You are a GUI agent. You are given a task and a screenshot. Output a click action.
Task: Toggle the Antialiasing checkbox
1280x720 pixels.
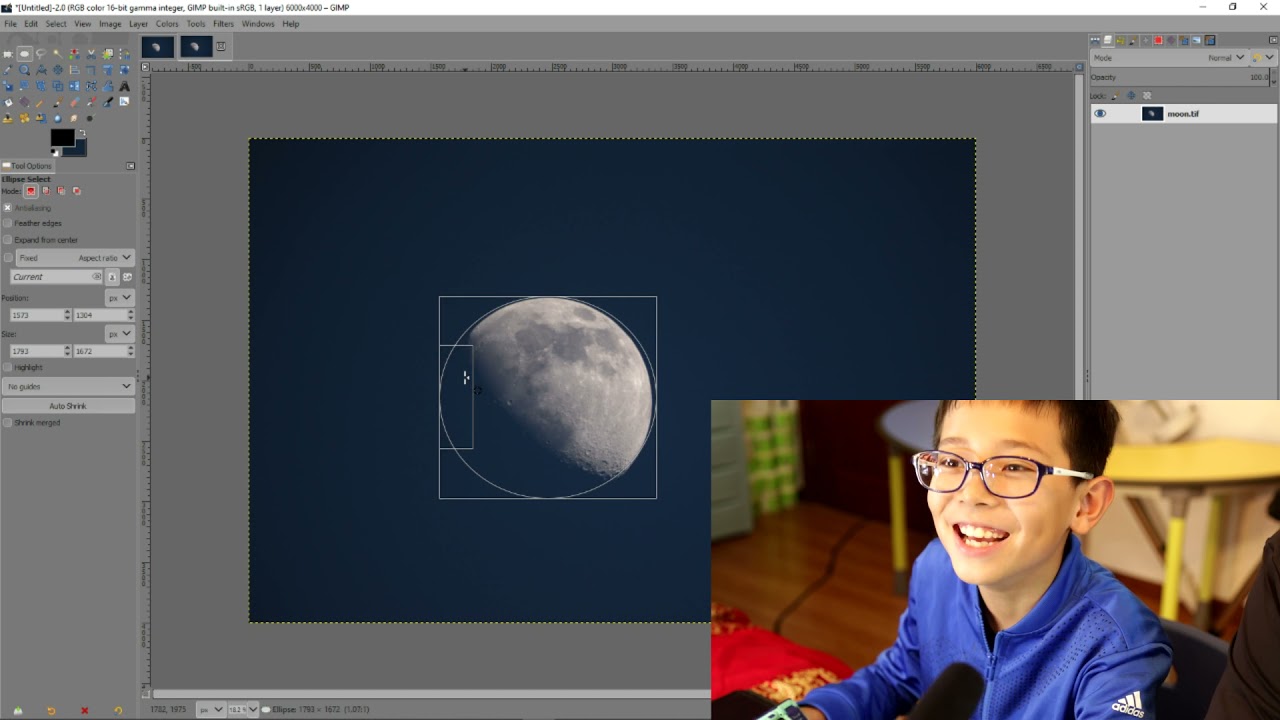(7, 207)
